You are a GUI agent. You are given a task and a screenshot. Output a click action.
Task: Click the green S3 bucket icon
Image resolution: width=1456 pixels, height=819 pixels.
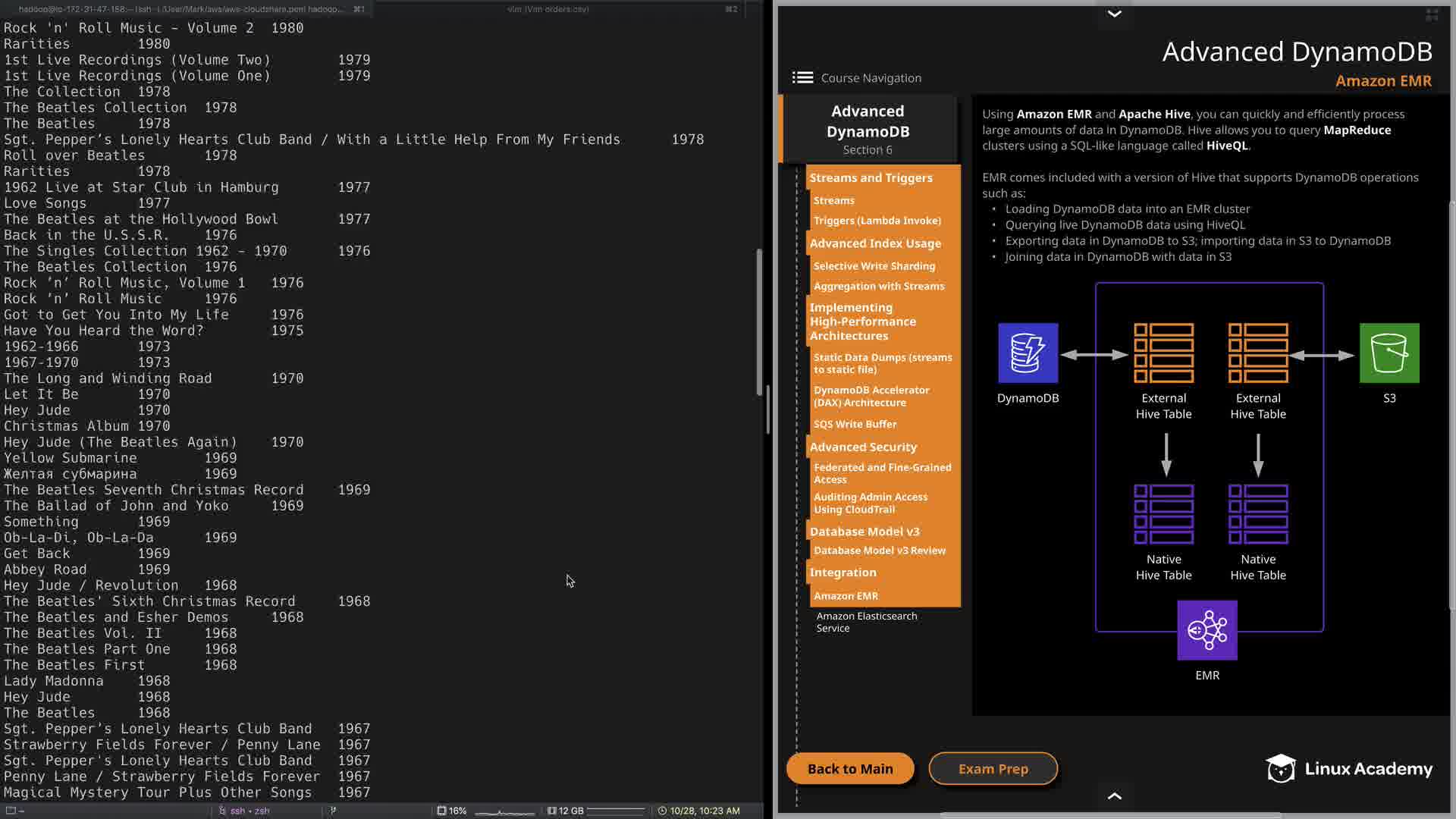click(1389, 353)
